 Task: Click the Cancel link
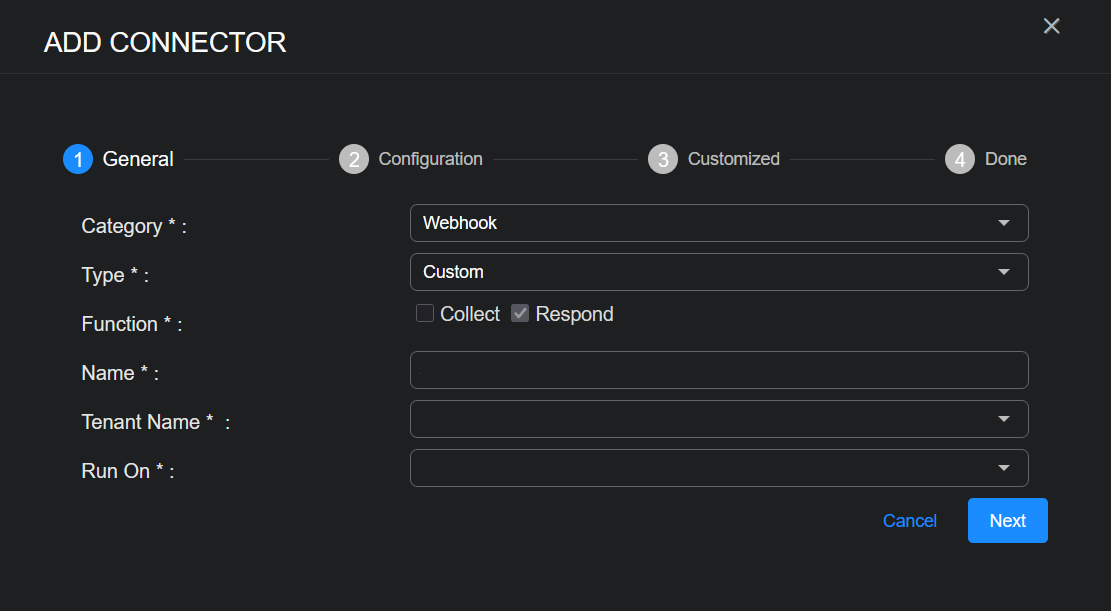tap(909, 521)
